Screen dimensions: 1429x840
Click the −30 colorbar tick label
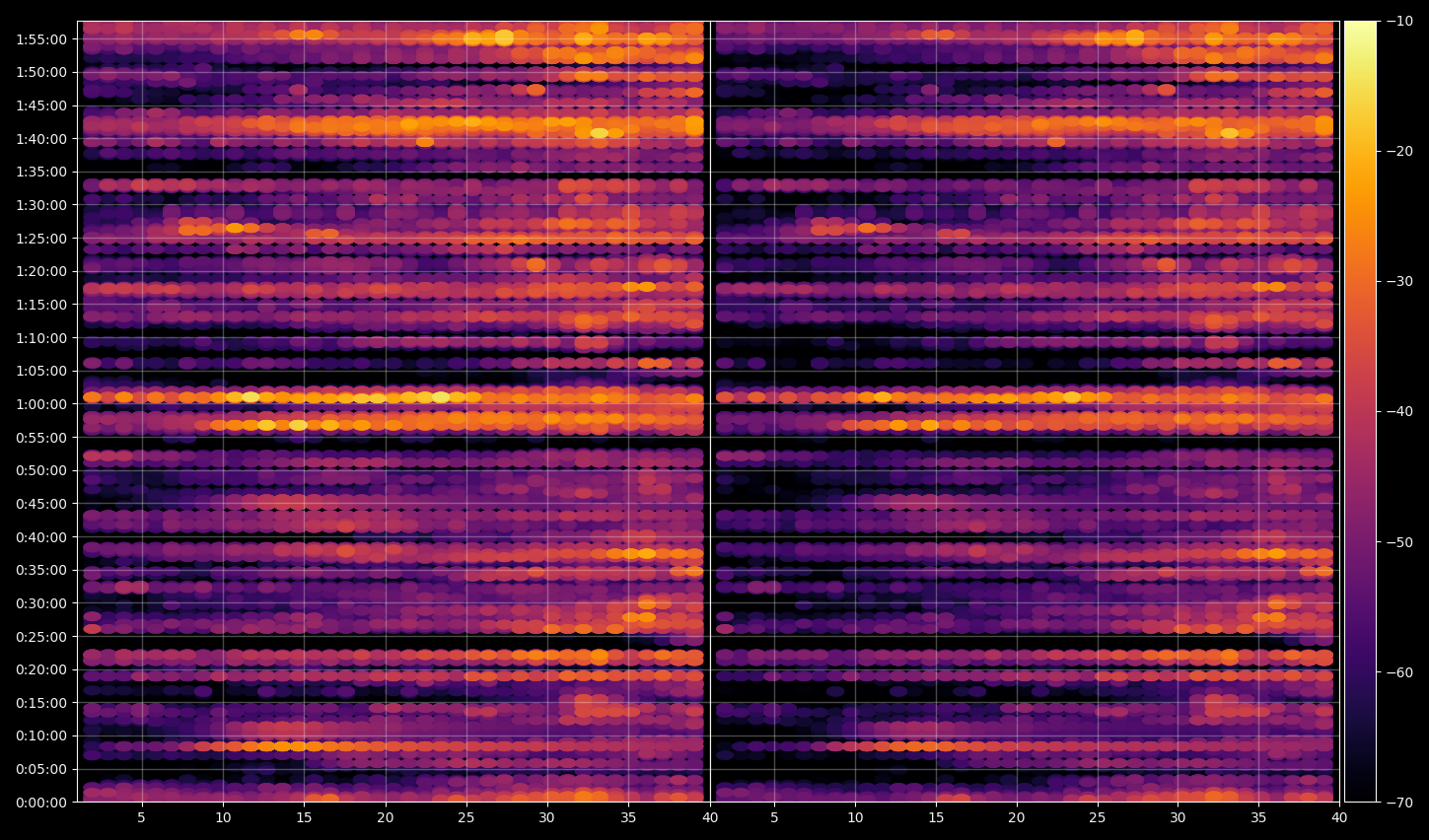tap(1399, 281)
